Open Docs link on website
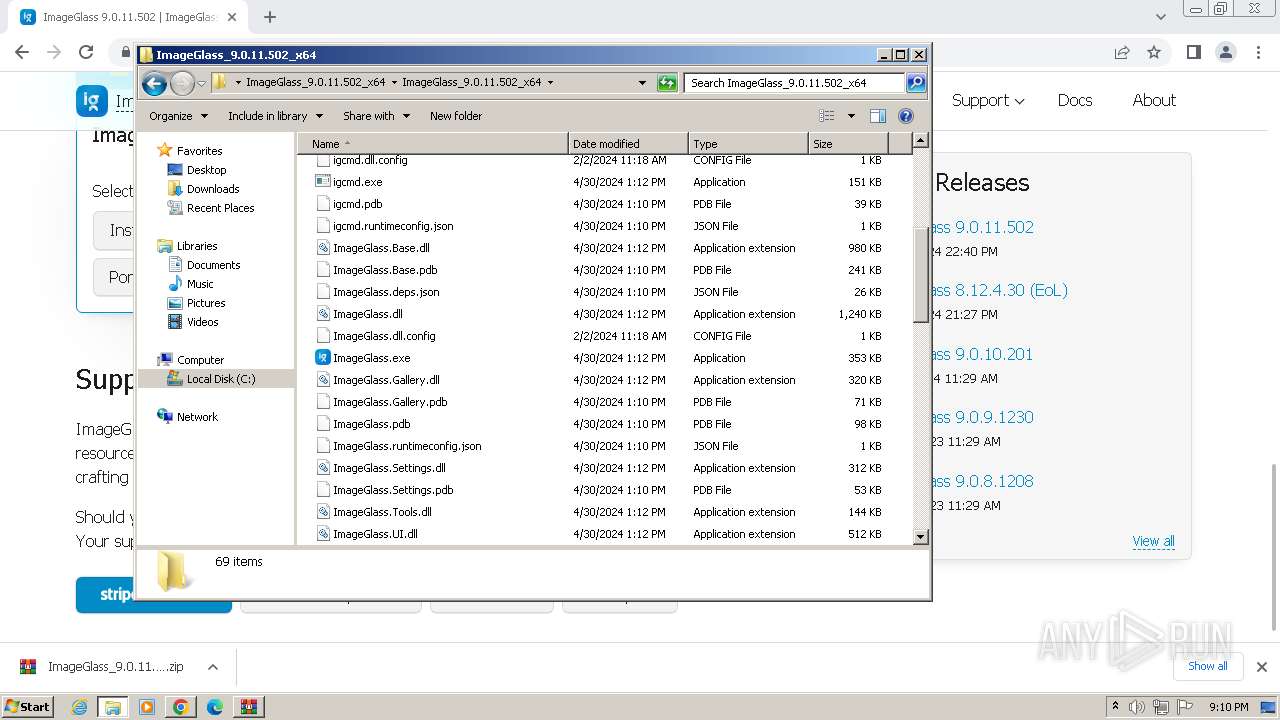Image resolution: width=1280 pixels, height=720 pixels. coord(1075,100)
